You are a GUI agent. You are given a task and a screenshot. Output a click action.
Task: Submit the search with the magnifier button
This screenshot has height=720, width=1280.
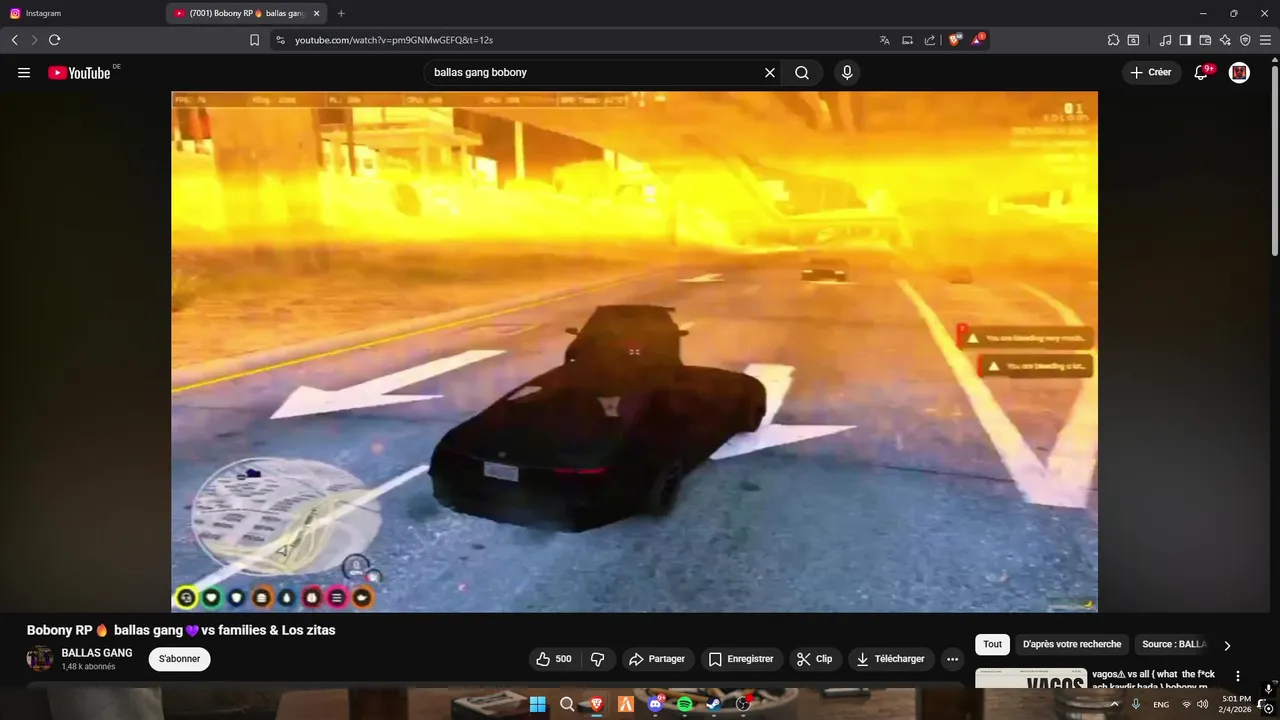click(802, 73)
